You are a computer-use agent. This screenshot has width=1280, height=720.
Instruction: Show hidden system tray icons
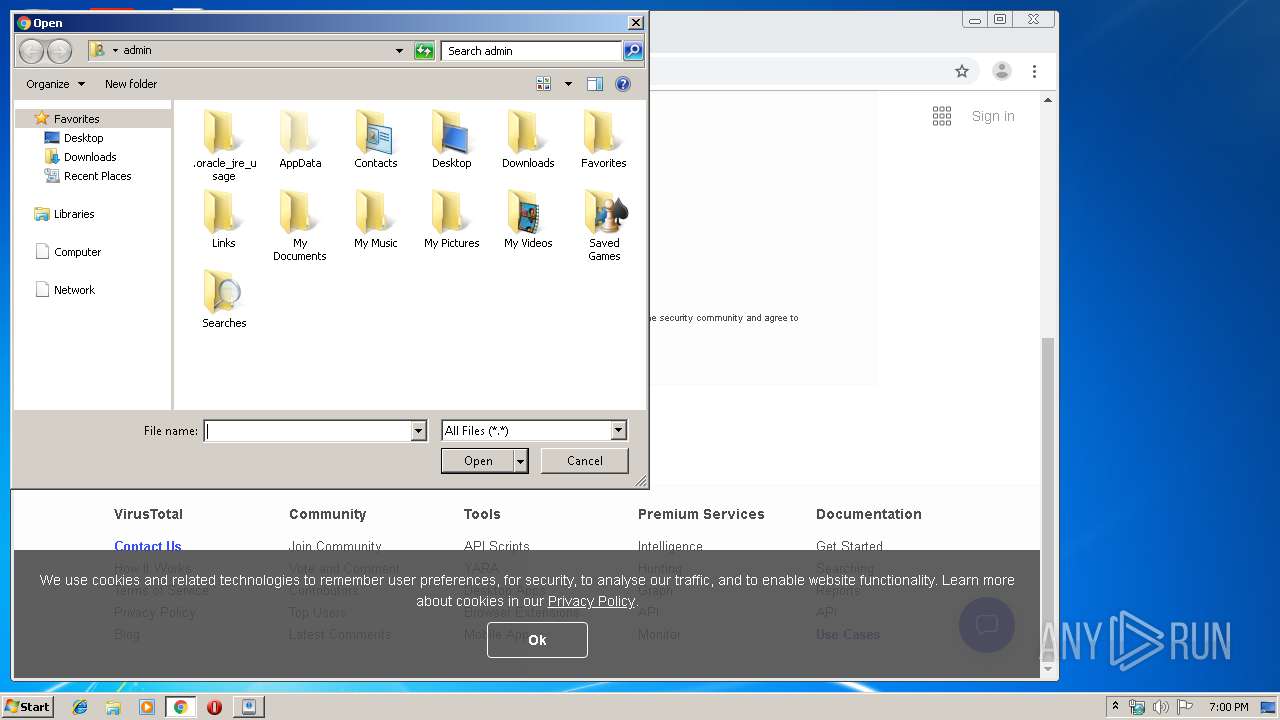point(1115,707)
